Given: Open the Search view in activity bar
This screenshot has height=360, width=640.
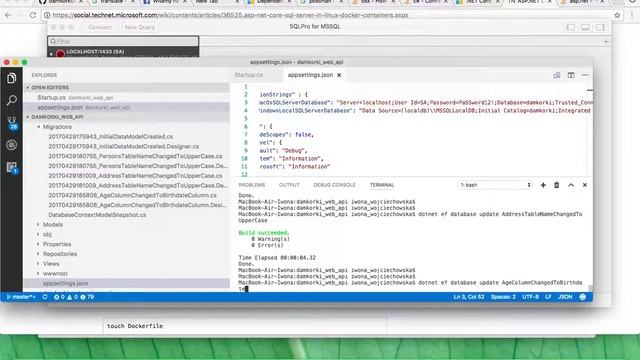Looking at the screenshot, I should pyautogui.click(x=11, y=100).
